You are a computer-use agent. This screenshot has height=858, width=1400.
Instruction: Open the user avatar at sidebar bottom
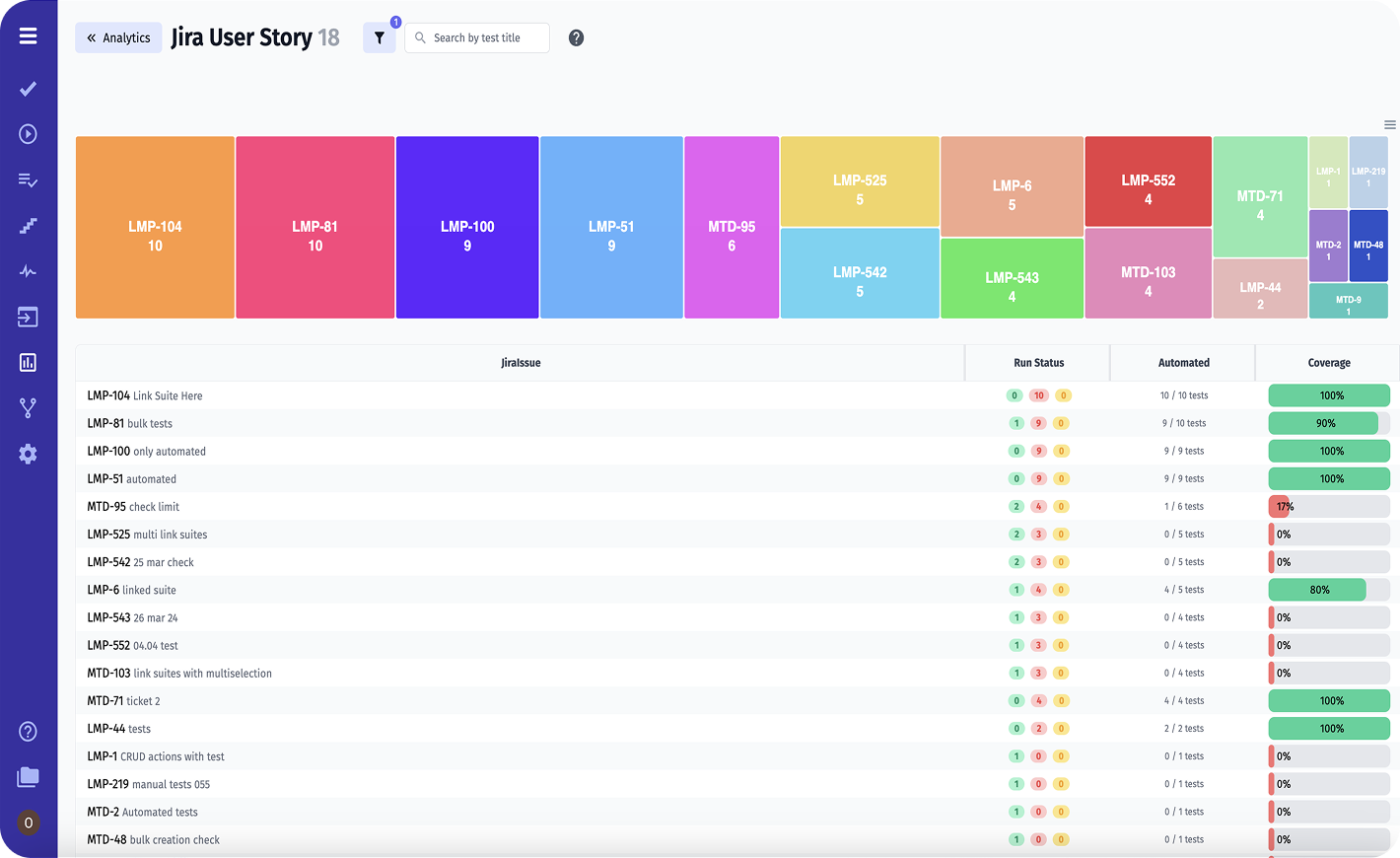(28, 822)
